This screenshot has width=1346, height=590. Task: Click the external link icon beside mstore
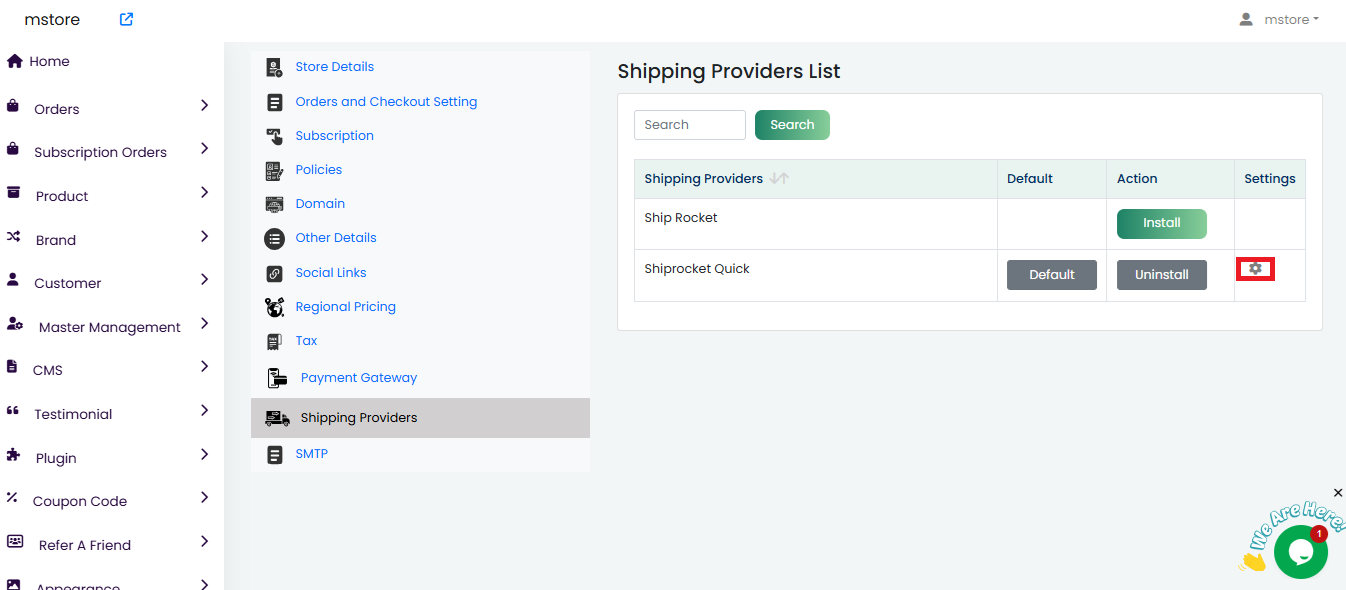(x=126, y=19)
